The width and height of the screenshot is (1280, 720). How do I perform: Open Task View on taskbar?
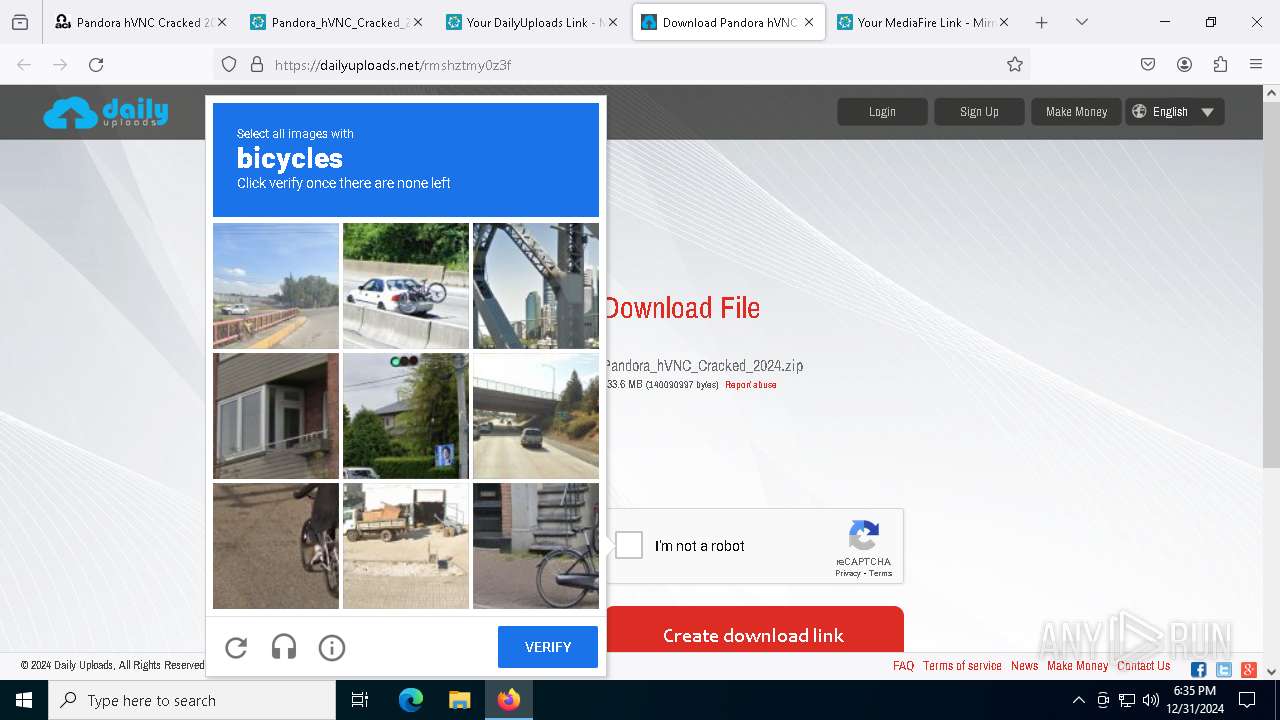(360, 700)
